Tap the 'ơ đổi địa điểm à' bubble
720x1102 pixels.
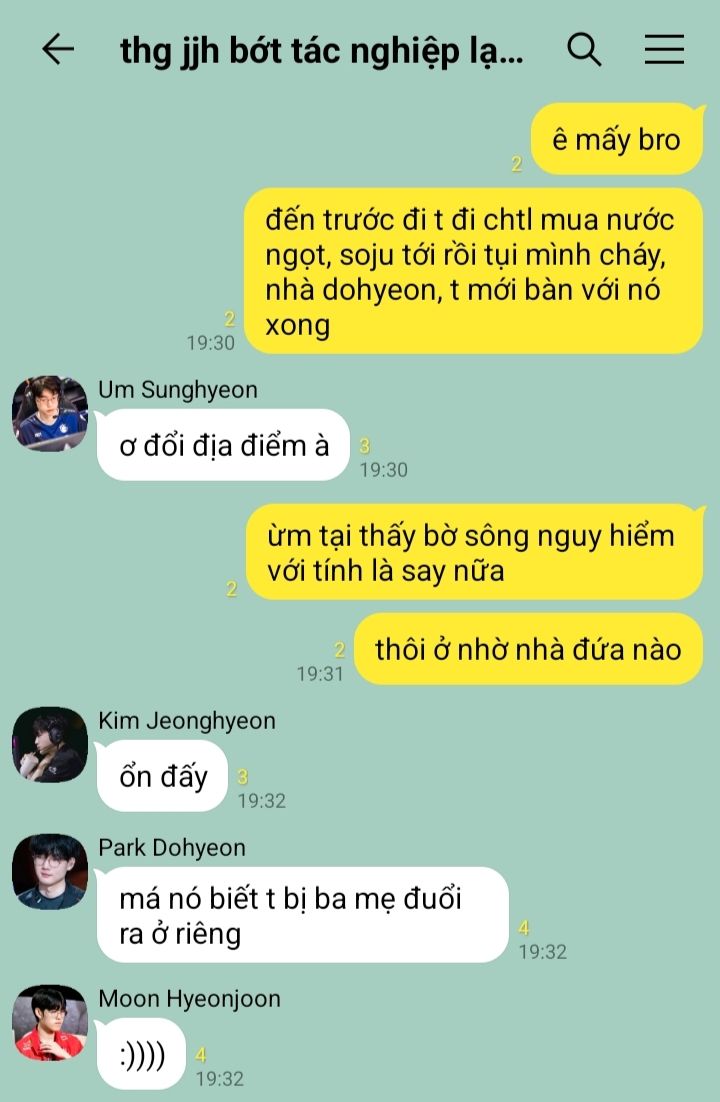click(x=223, y=445)
